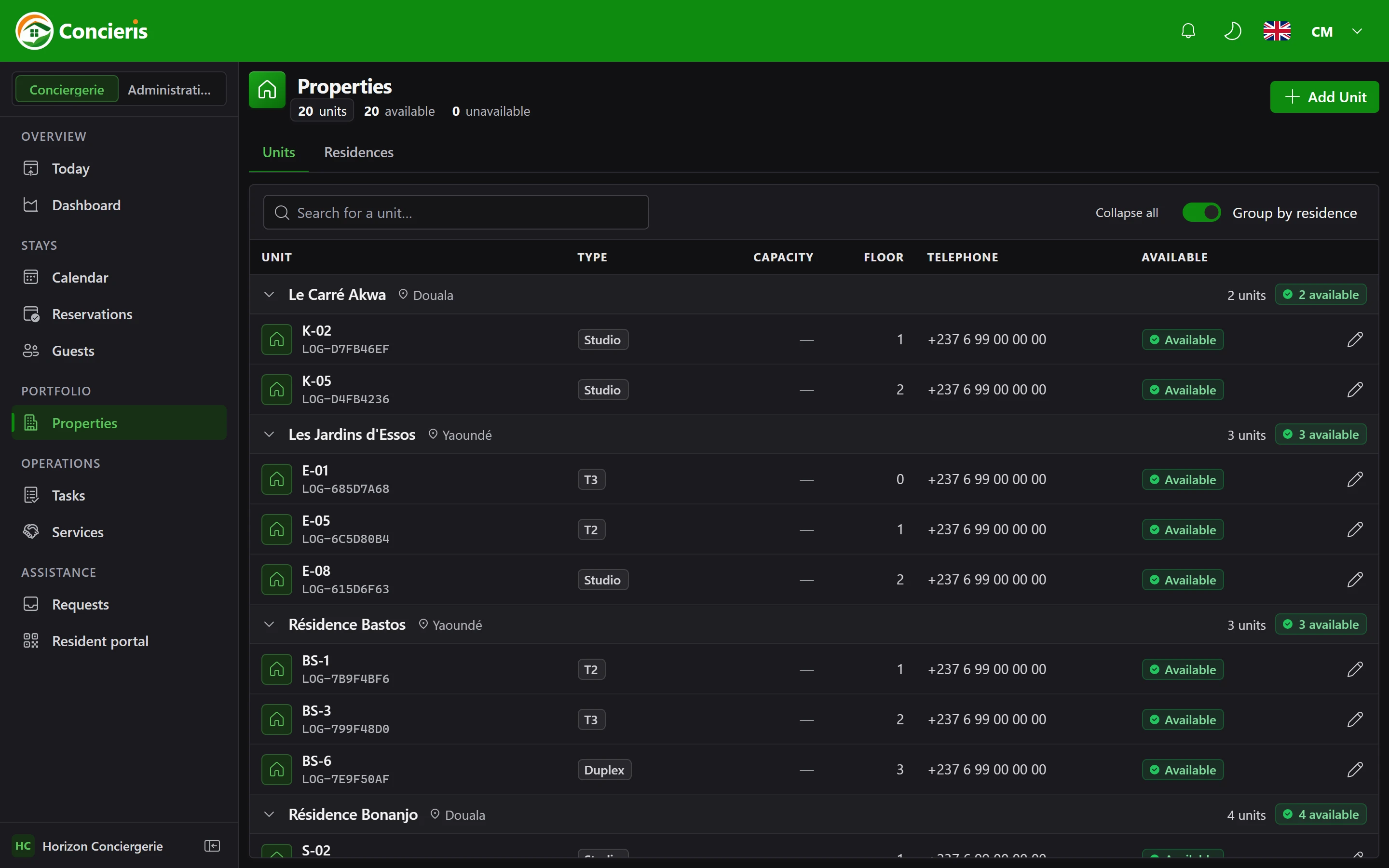Collapse the Résidence Bastos group
This screenshot has height=868, width=1389.
(x=269, y=624)
